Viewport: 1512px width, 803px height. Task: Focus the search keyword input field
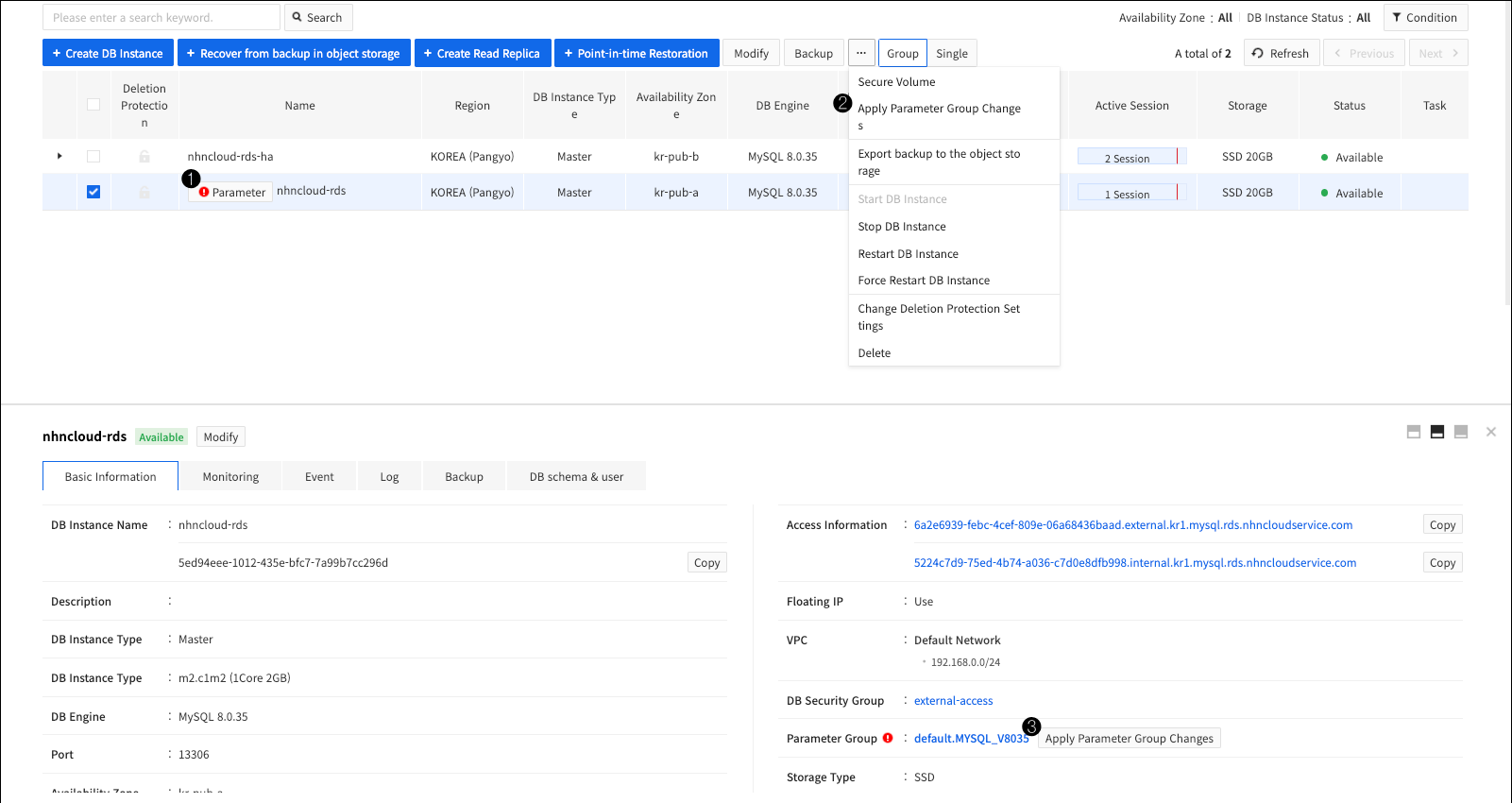pos(161,17)
